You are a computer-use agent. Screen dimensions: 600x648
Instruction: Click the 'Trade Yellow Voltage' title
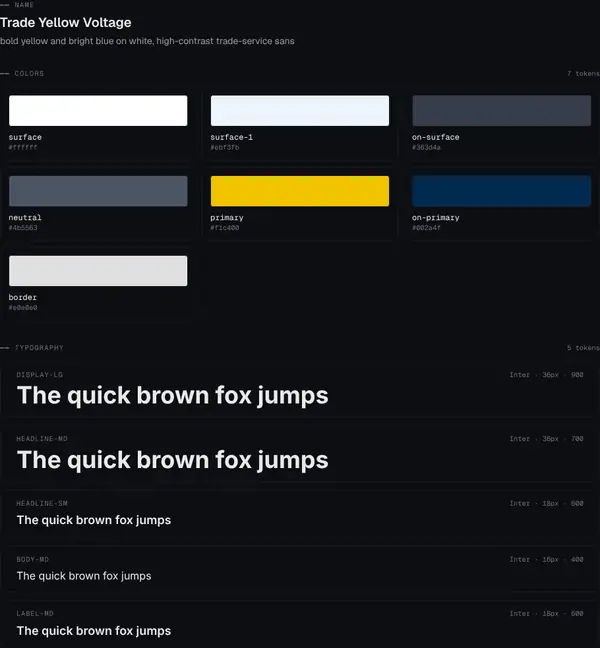[x=66, y=22]
